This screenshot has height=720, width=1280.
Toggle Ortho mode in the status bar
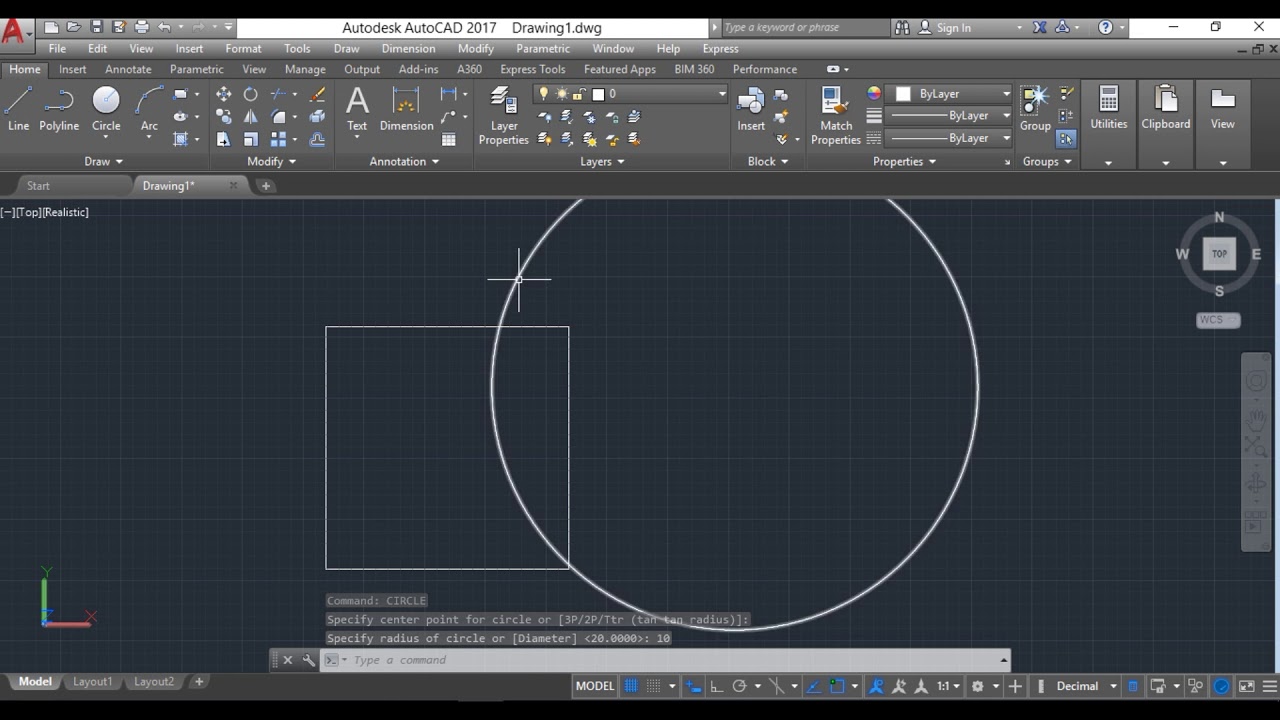point(716,686)
